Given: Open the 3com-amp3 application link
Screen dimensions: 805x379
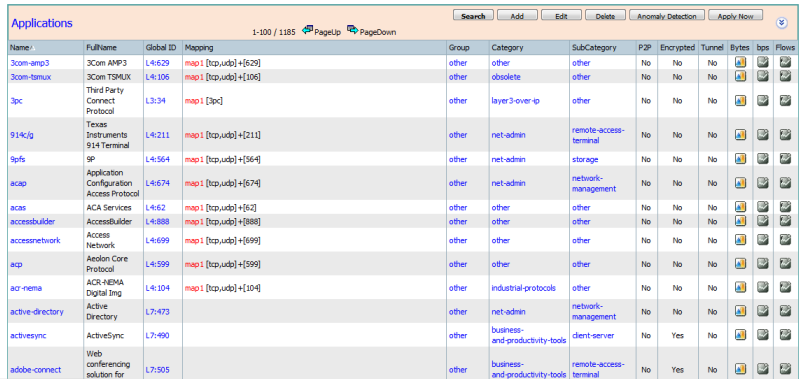Looking at the screenshot, I should [30, 63].
